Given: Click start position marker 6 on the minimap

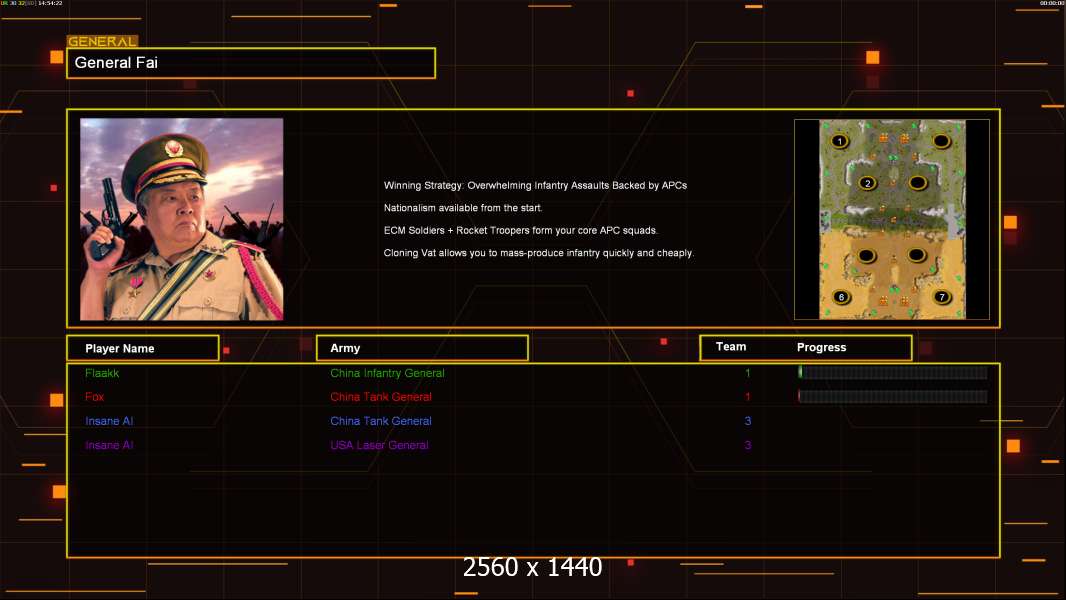Looking at the screenshot, I should coord(842,297).
